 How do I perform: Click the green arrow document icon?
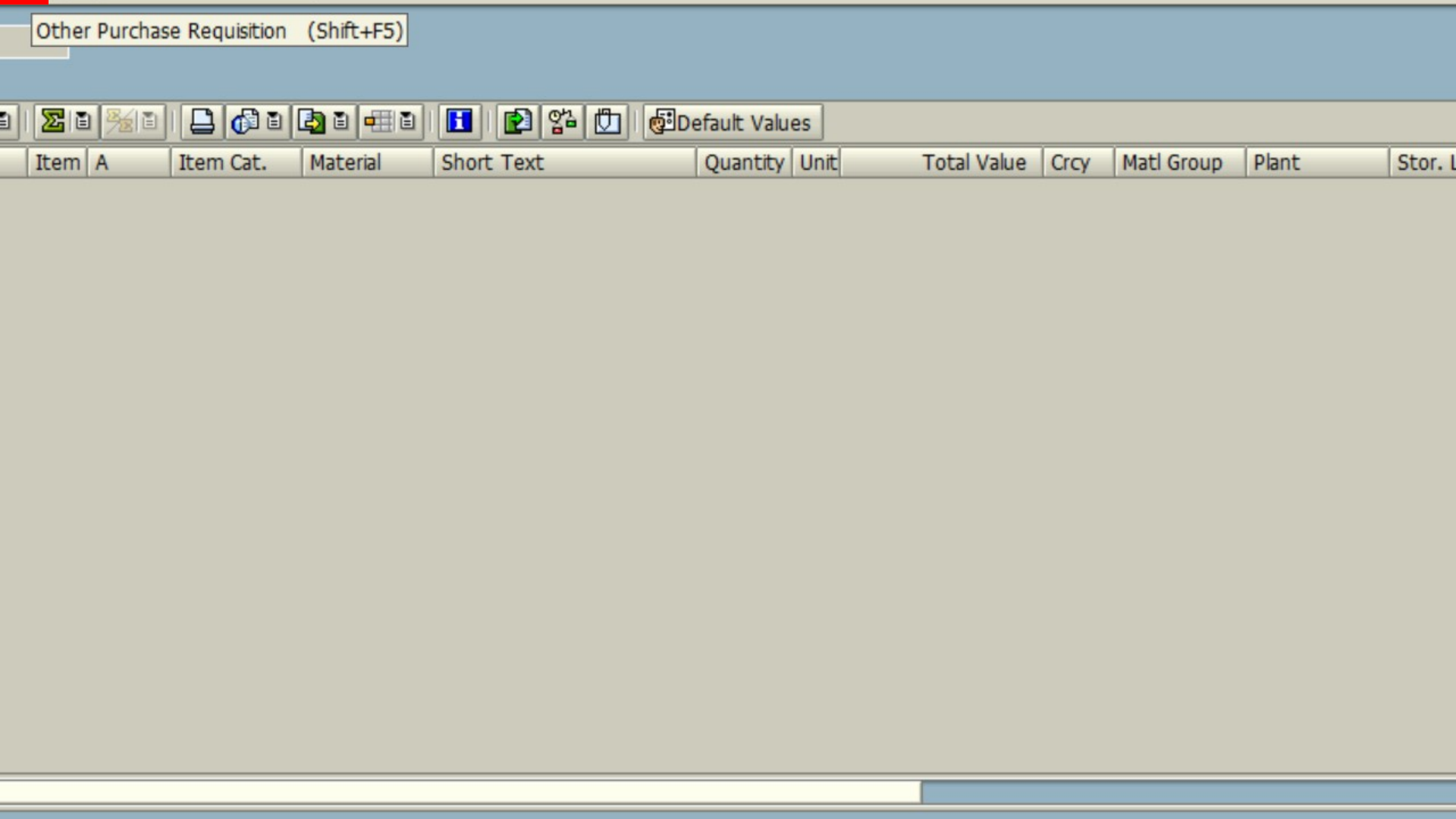(x=518, y=121)
